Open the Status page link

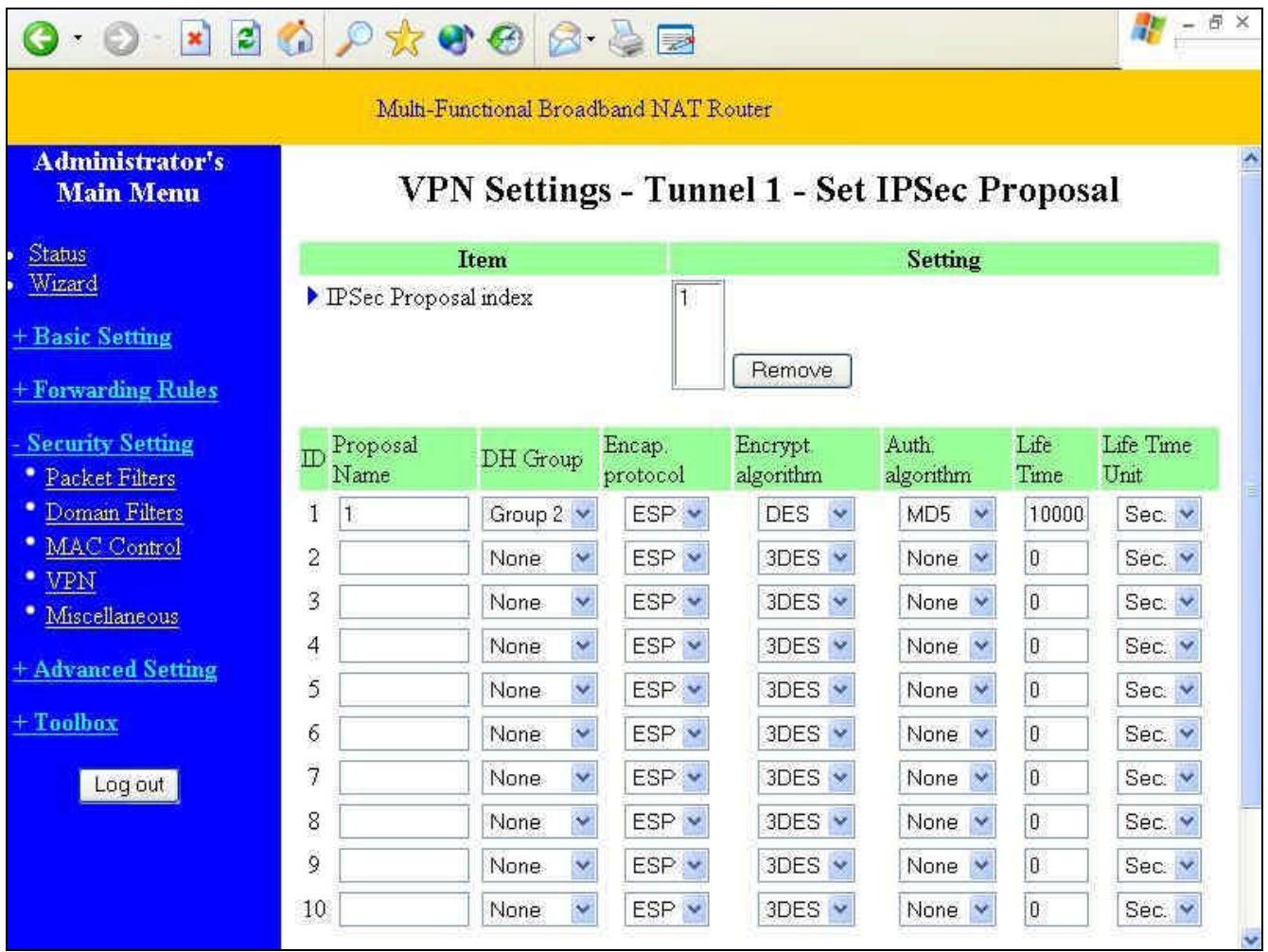[57, 255]
